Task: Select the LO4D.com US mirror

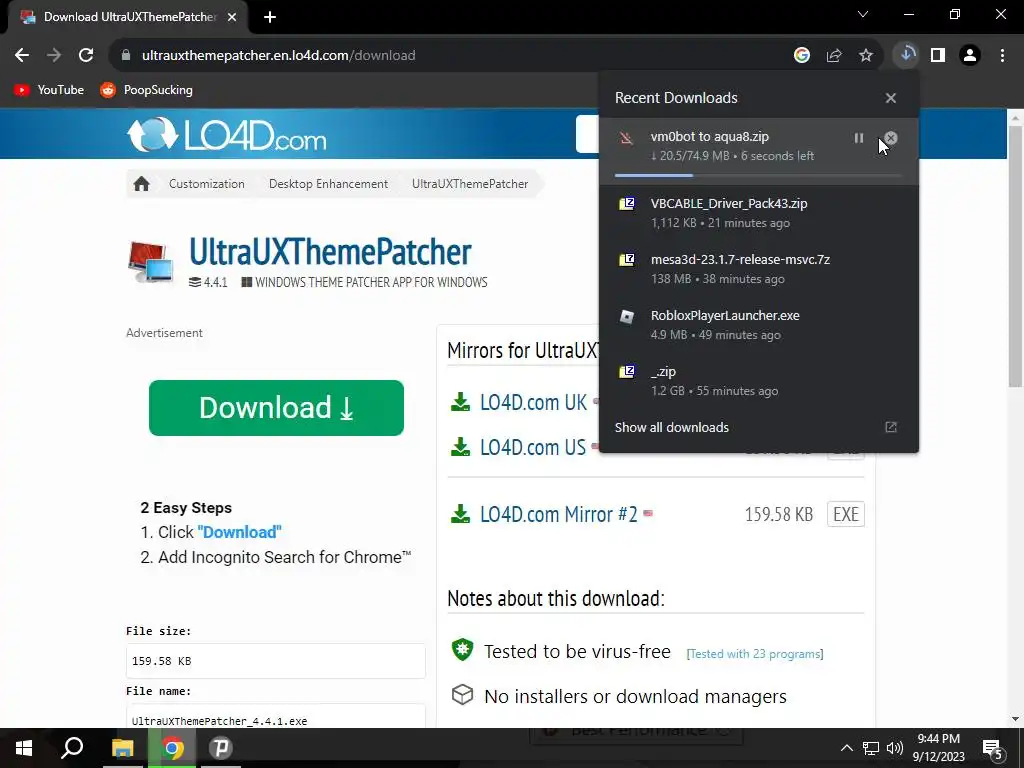Action: 532,447
